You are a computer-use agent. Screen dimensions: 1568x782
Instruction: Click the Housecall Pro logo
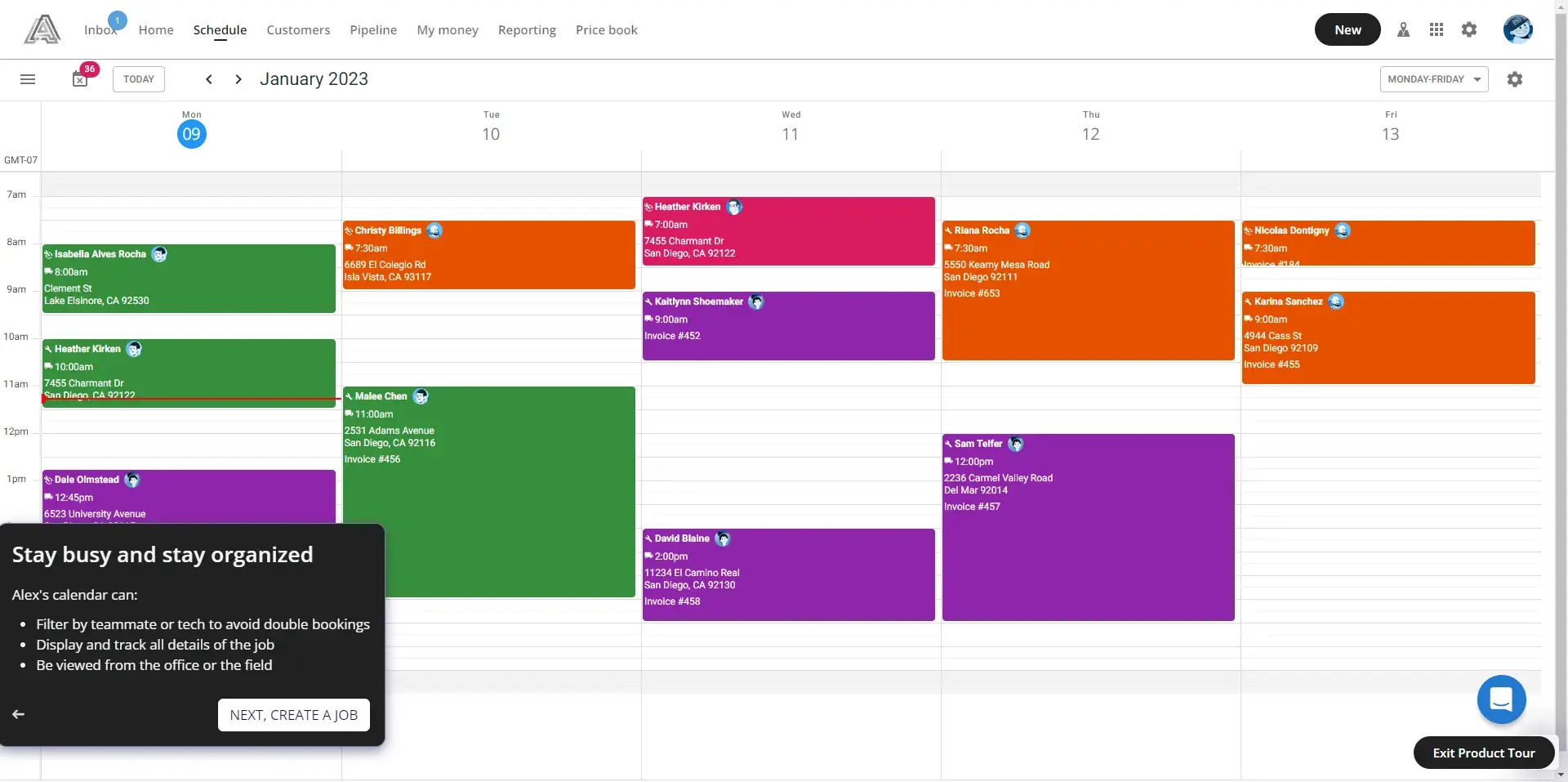[x=42, y=29]
